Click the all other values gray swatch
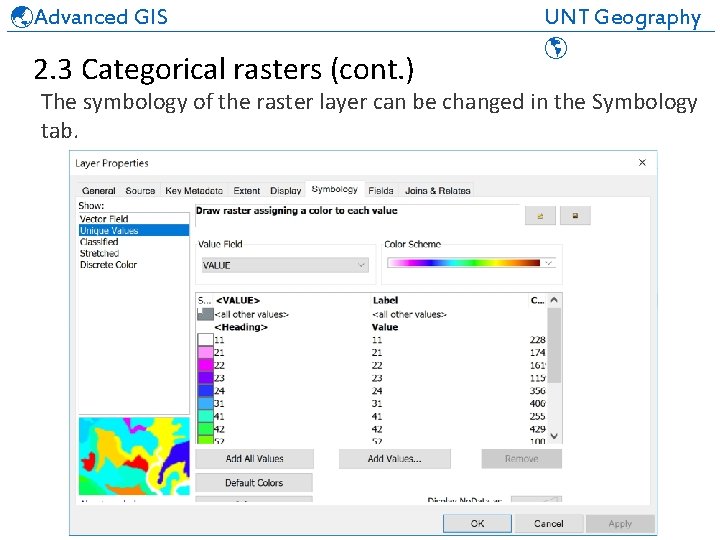Image resolution: width=720 pixels, height=540 pixels. point(205,314)
